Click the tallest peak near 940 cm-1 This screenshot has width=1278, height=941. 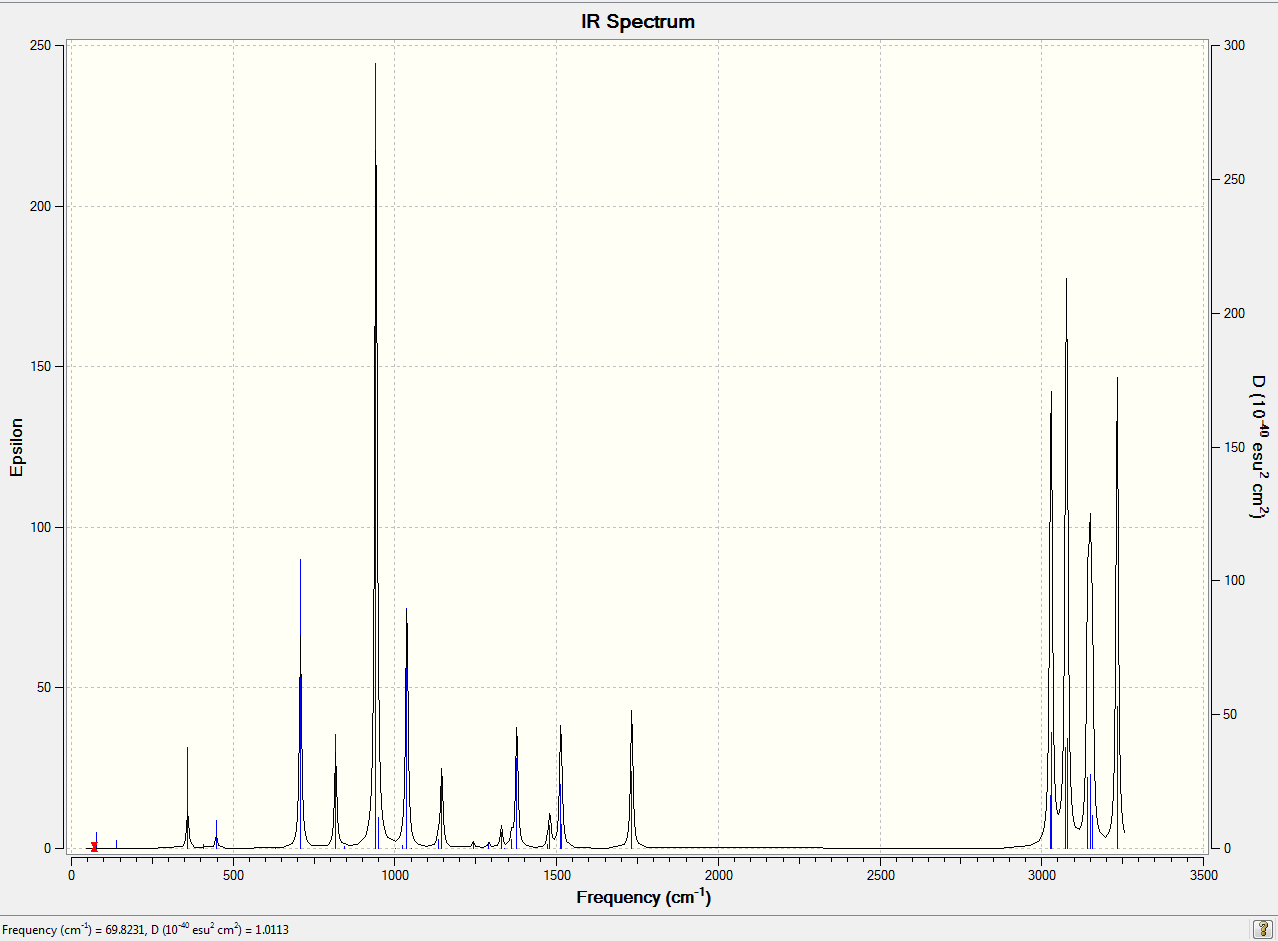[x=375, y=455]
